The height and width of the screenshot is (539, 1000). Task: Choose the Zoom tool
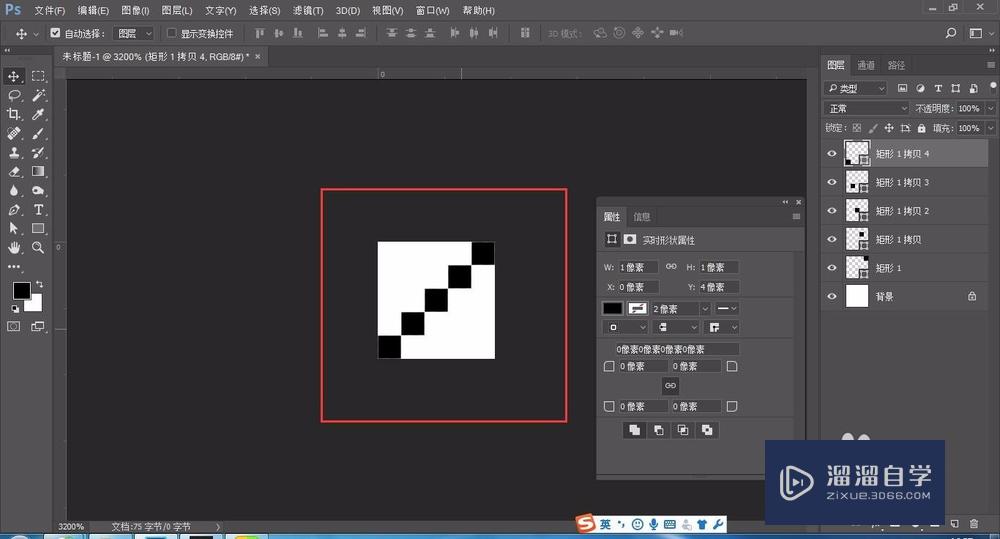click(x=38, y=247)
